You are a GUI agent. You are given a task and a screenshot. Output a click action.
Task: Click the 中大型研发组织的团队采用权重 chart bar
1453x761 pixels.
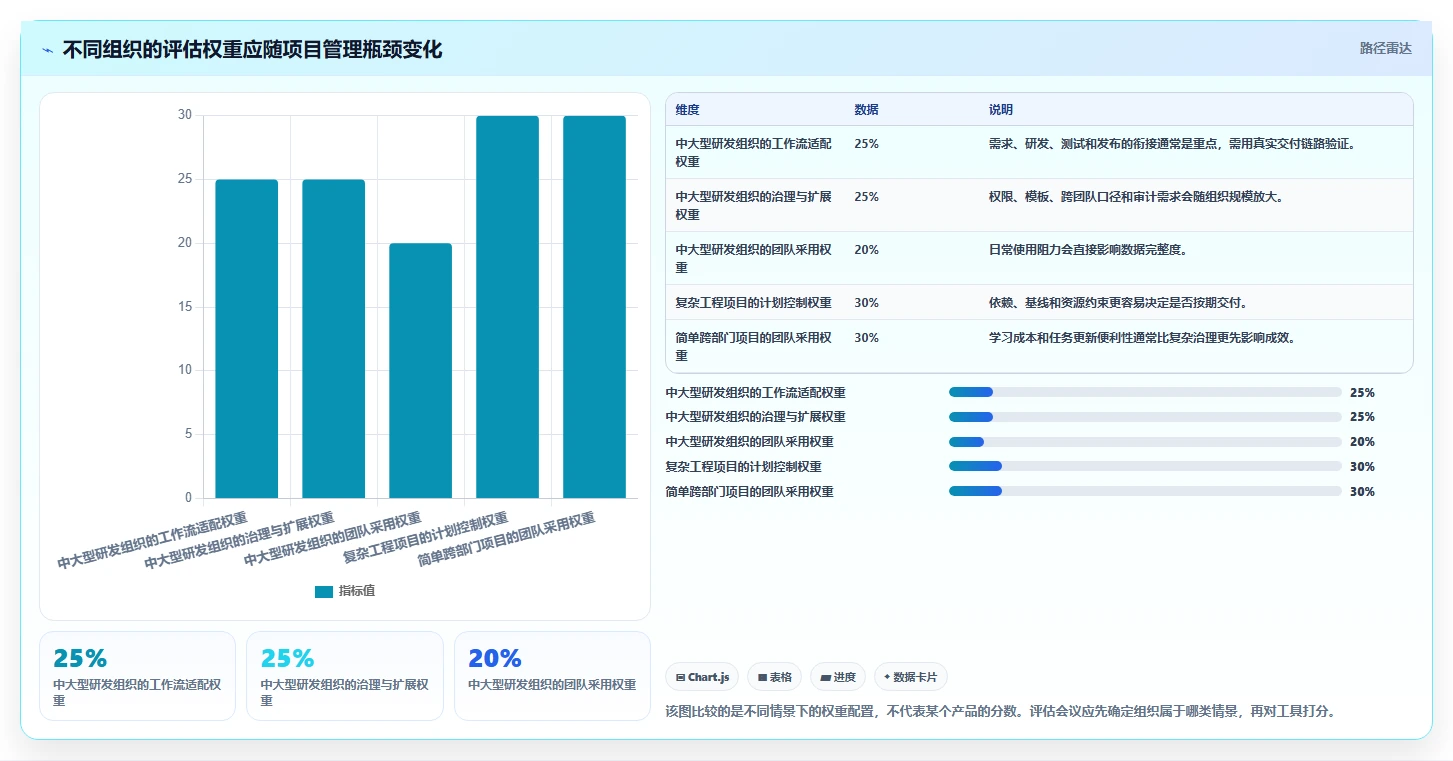(x=421, y=371)
